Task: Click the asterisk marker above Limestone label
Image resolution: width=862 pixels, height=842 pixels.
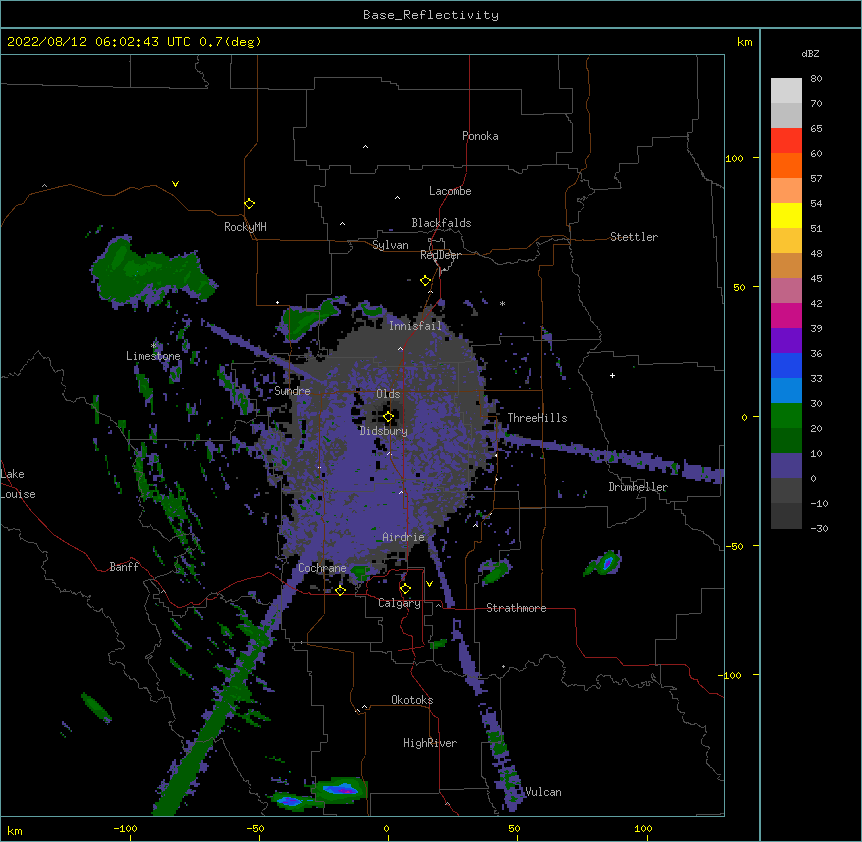Action: coord(154,346)
